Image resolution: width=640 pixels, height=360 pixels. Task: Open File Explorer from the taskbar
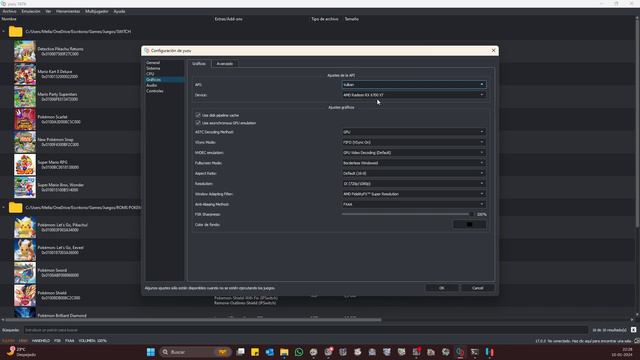pyautogui.click(x=284, y=352)
